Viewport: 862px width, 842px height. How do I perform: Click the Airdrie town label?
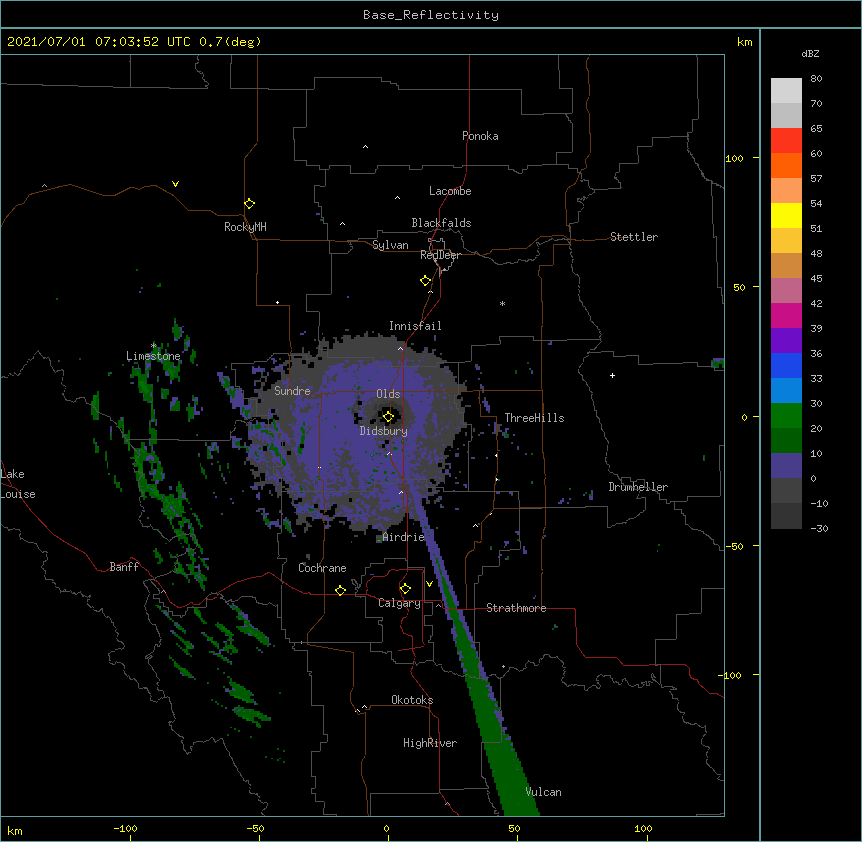point(403,537)
